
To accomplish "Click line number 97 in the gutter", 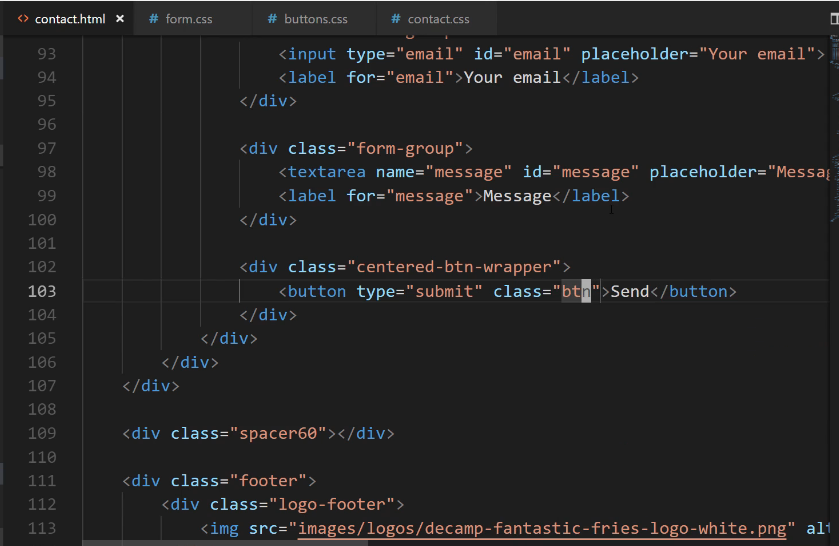I will coord(47,148).
